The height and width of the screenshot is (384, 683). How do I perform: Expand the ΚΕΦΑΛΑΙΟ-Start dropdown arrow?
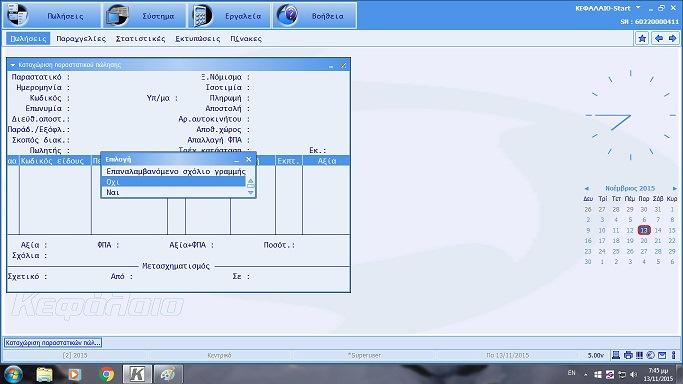click(638, 8)
